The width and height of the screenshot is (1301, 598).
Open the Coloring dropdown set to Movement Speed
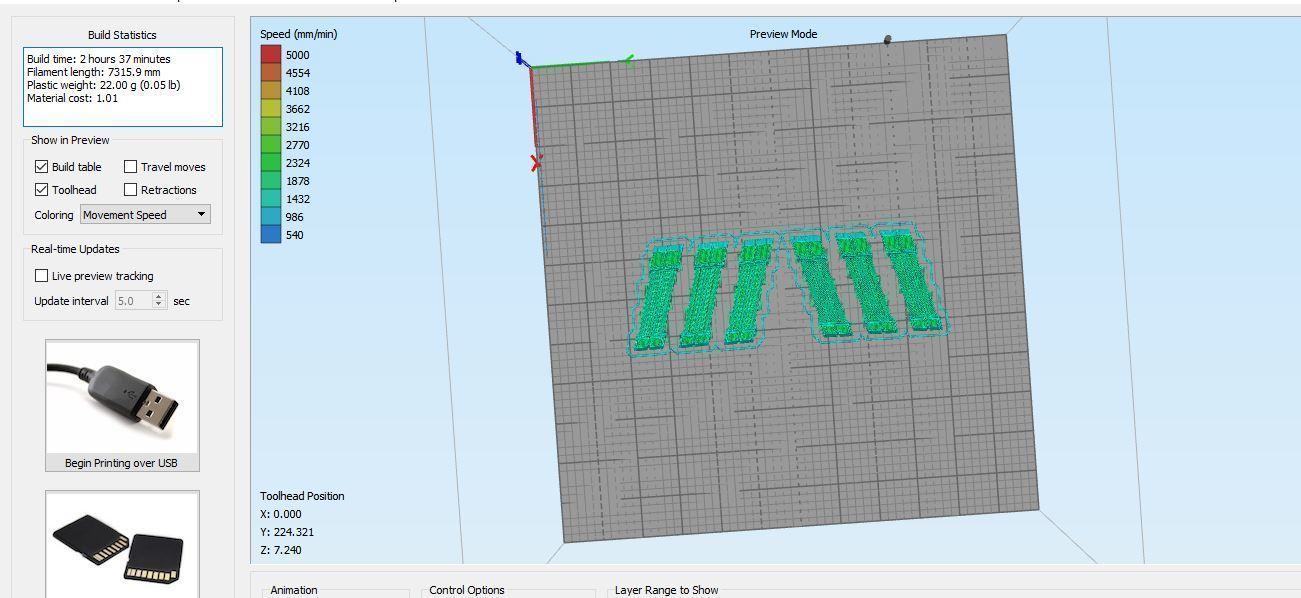(x=145, y=215)
